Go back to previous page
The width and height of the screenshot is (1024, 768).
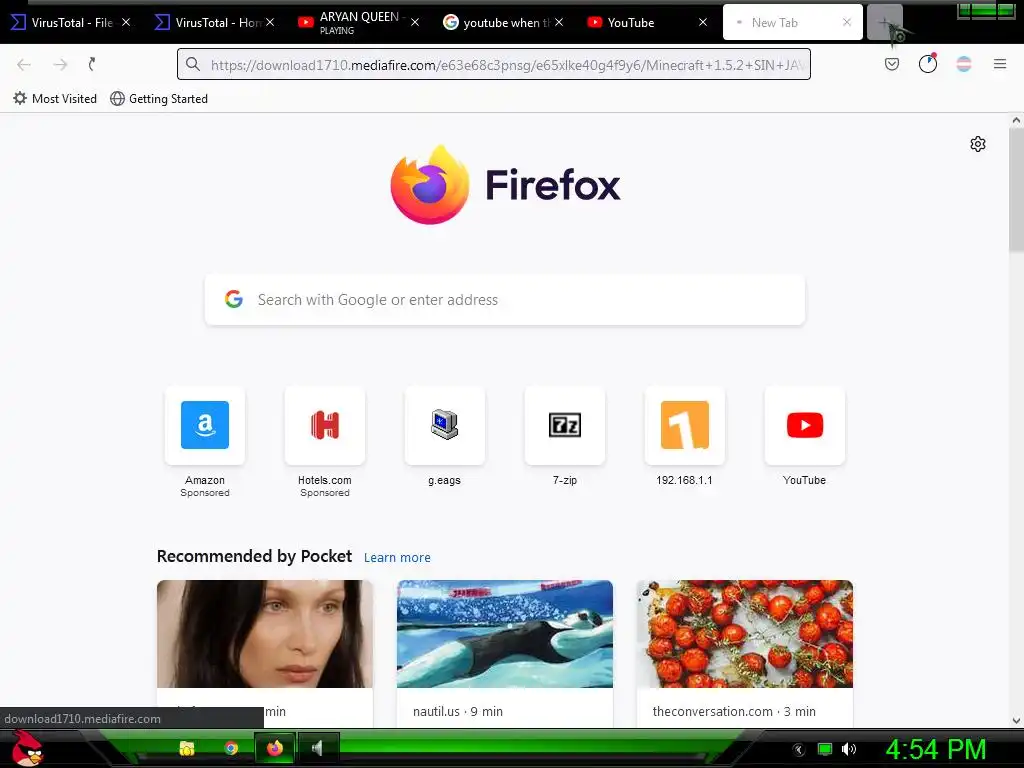[24, 64]
